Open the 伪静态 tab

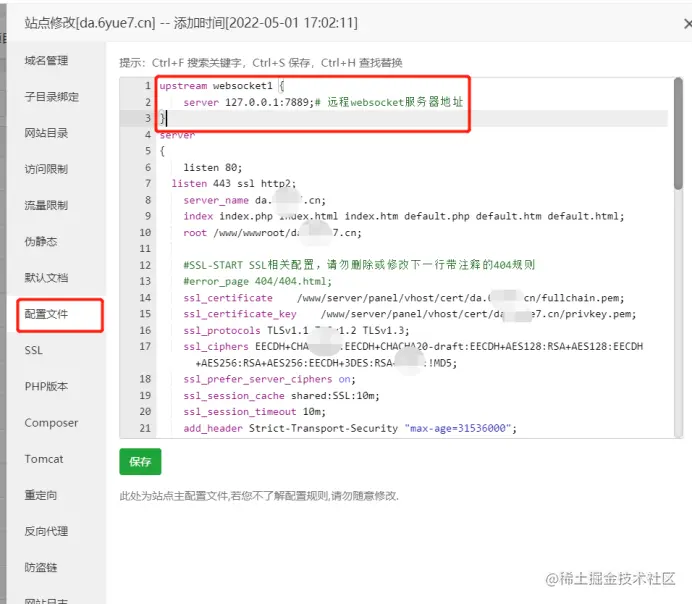click(41, 242)
